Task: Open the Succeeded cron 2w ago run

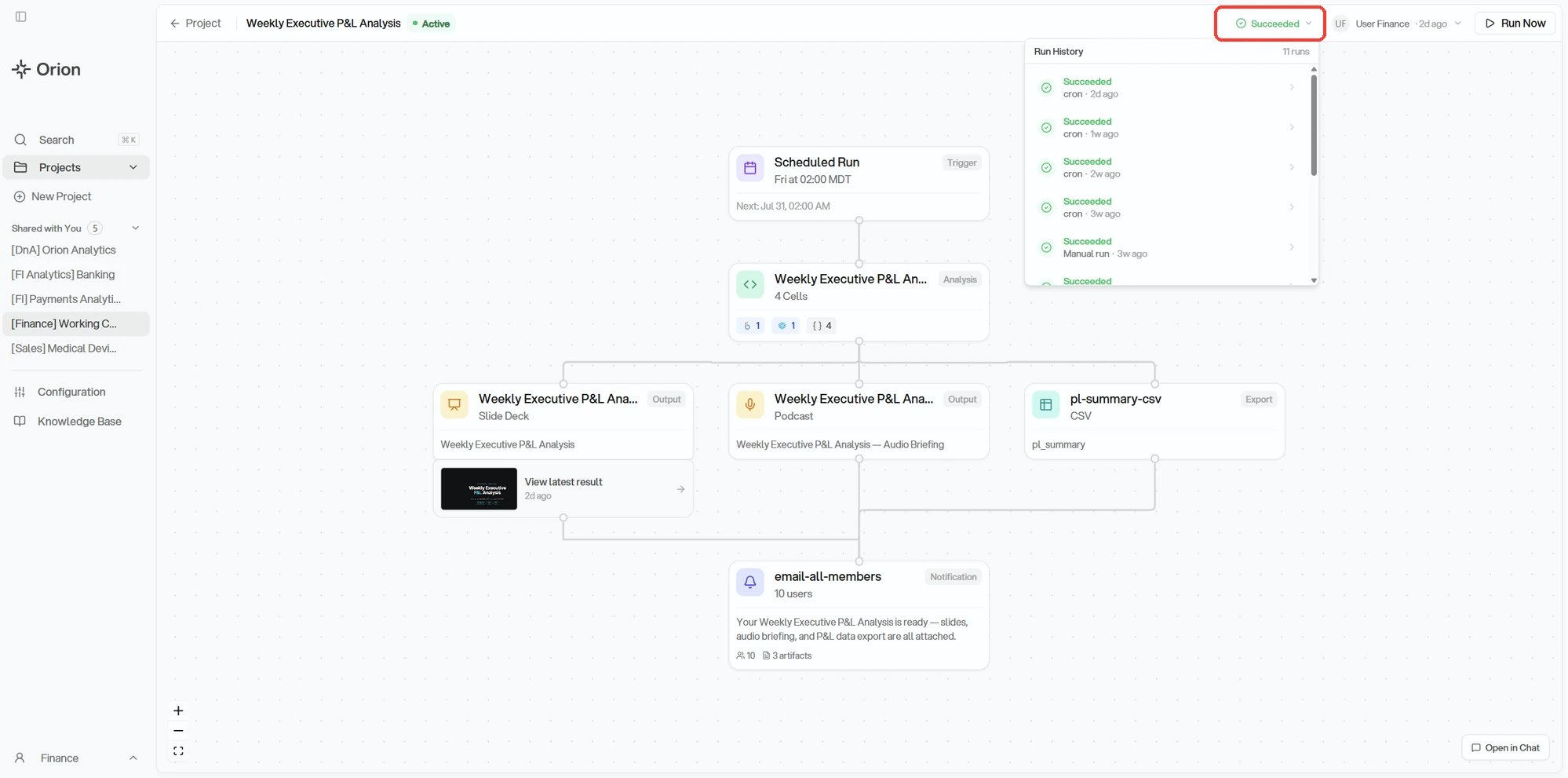Action: [1168, 167]
